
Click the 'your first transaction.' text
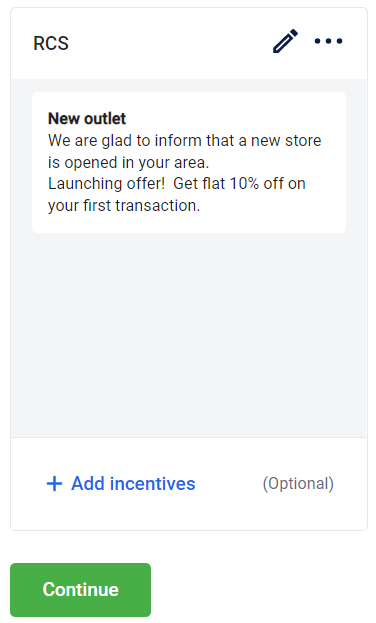124,205
